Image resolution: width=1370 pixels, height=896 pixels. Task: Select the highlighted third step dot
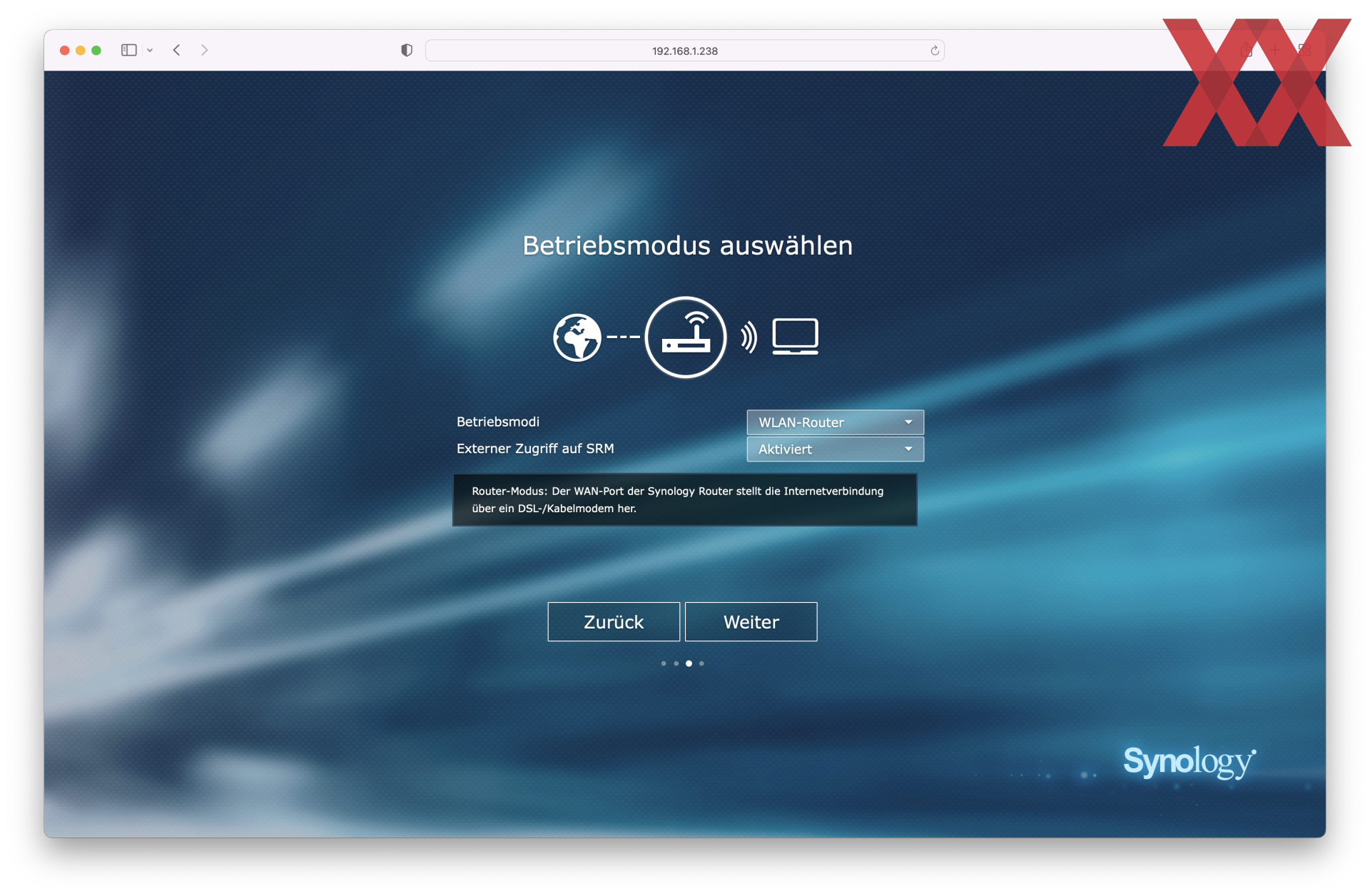click(x=689, y=663)
